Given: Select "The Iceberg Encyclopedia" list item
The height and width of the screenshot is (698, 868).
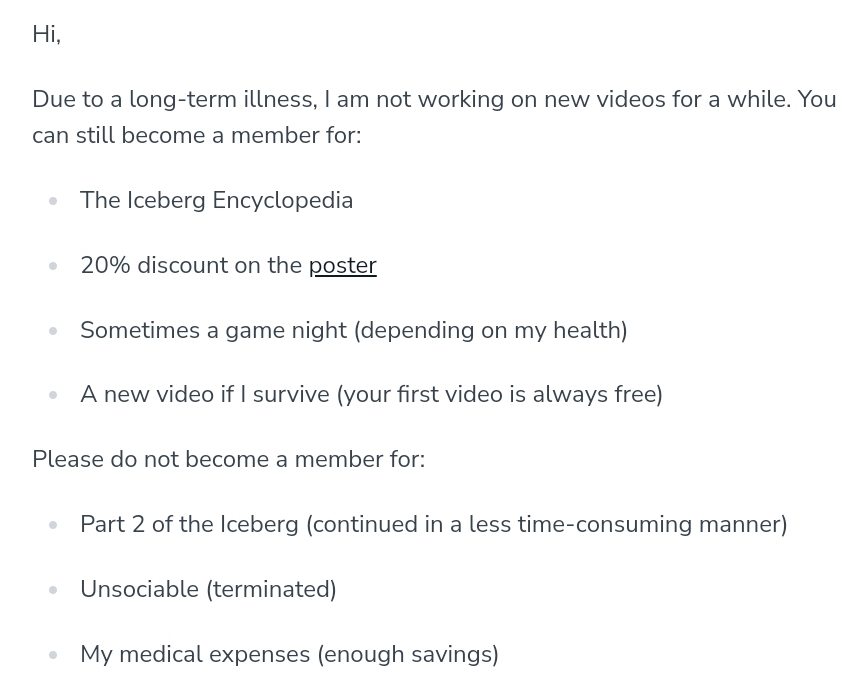Looking at the screenshot, I should (x=216, y=200).
